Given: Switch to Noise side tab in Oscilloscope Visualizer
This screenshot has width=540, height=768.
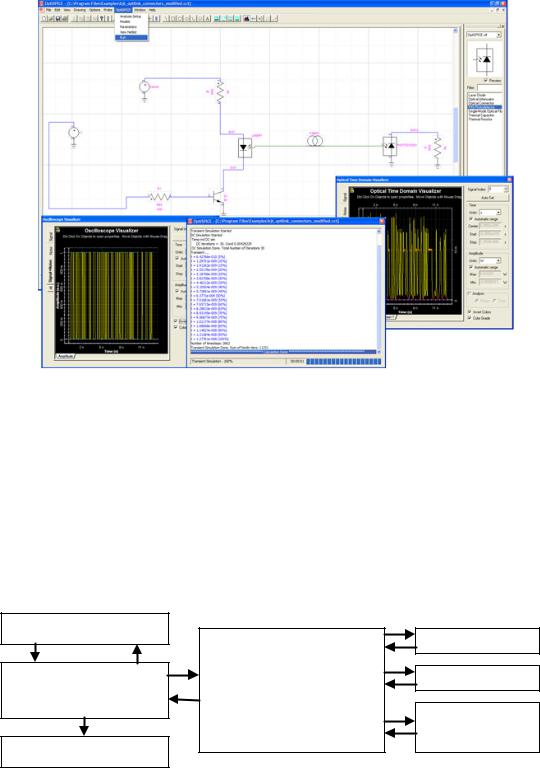Looking at the screenshot, I should [50, 251].
